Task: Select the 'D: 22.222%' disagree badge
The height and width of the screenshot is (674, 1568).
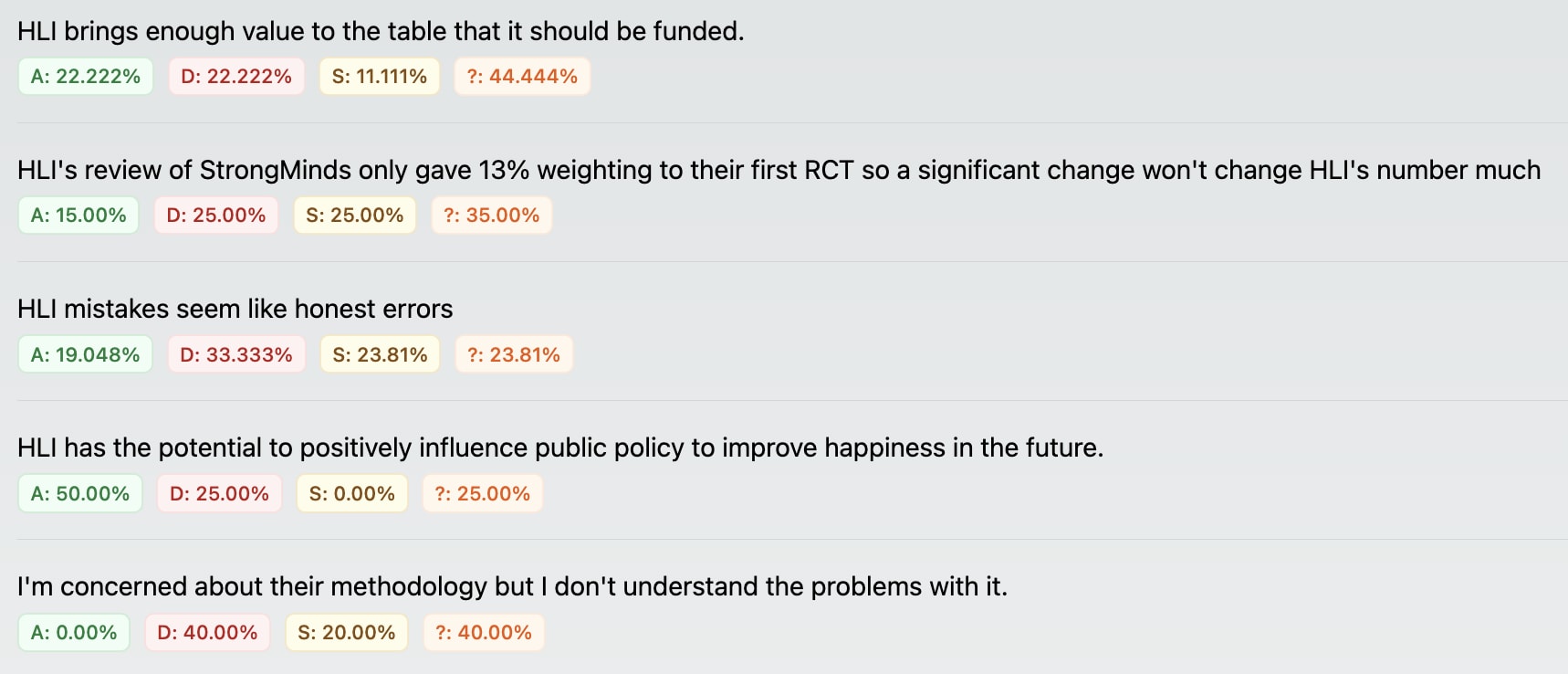Action: [236, 77]
